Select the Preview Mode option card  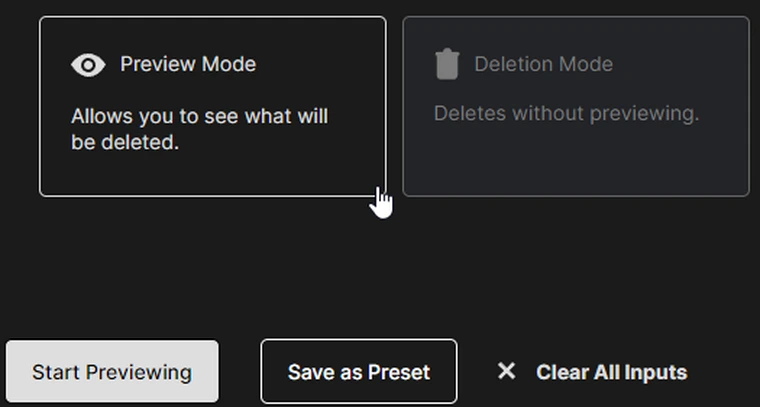click(x=213, y=107)
